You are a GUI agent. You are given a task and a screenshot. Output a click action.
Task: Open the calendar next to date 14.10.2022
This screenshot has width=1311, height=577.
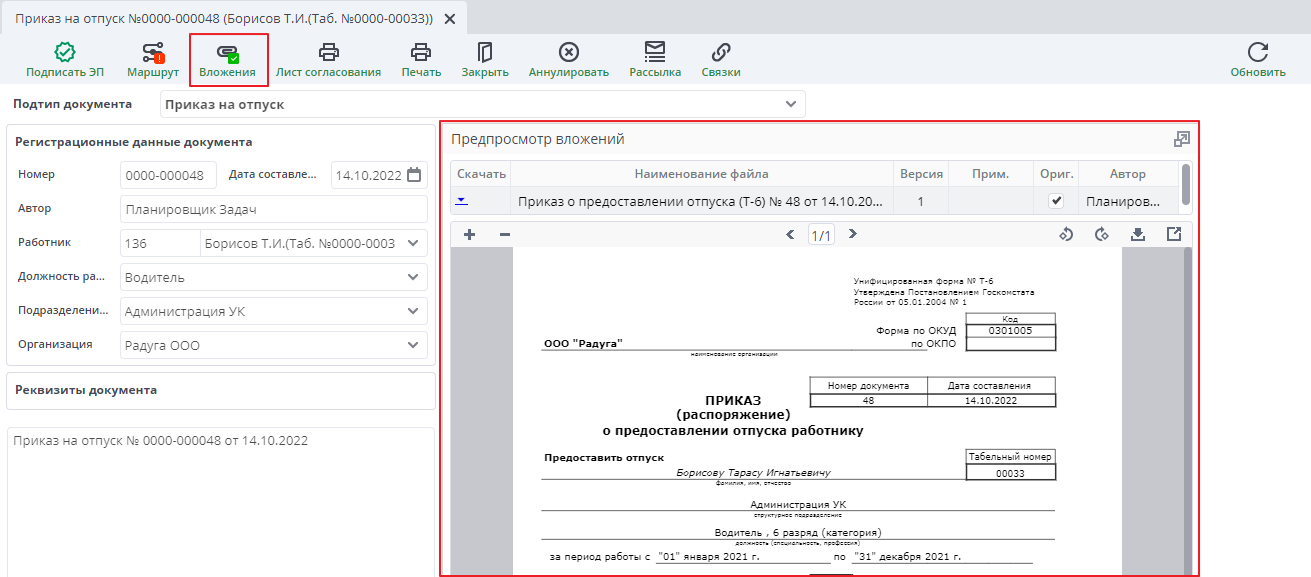(414, 174)
